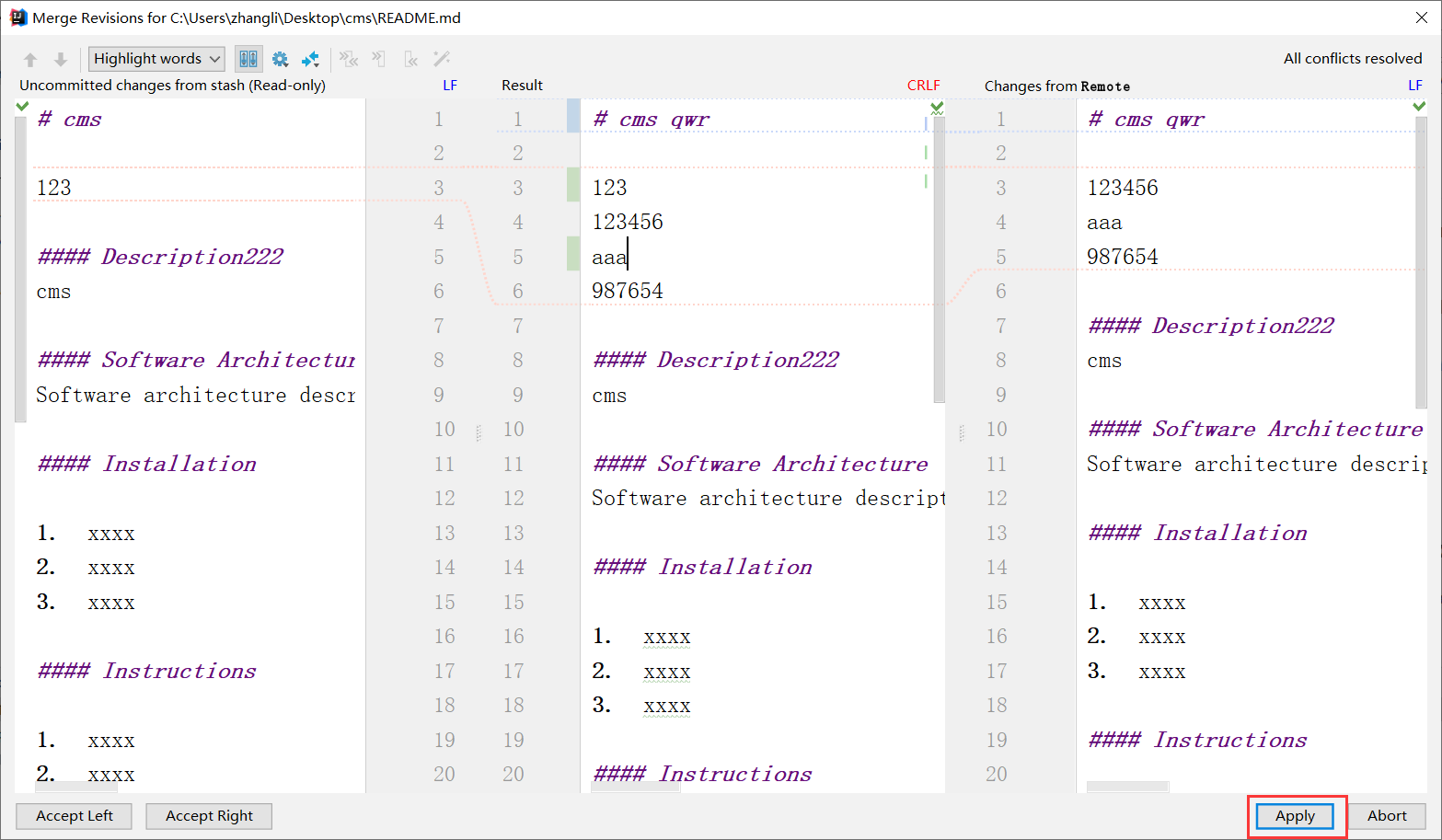Click right splitter grip handle
Viewport: 1442px width, 840px height.
[x=962, y=432]
